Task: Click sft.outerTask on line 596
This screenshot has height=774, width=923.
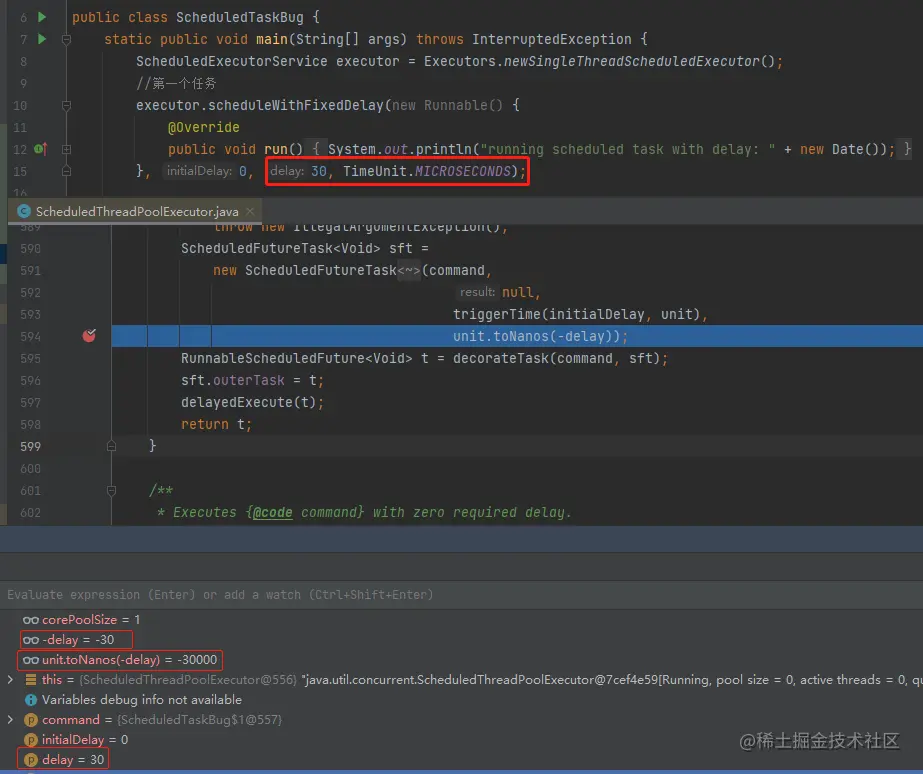Action: (233, 380)
